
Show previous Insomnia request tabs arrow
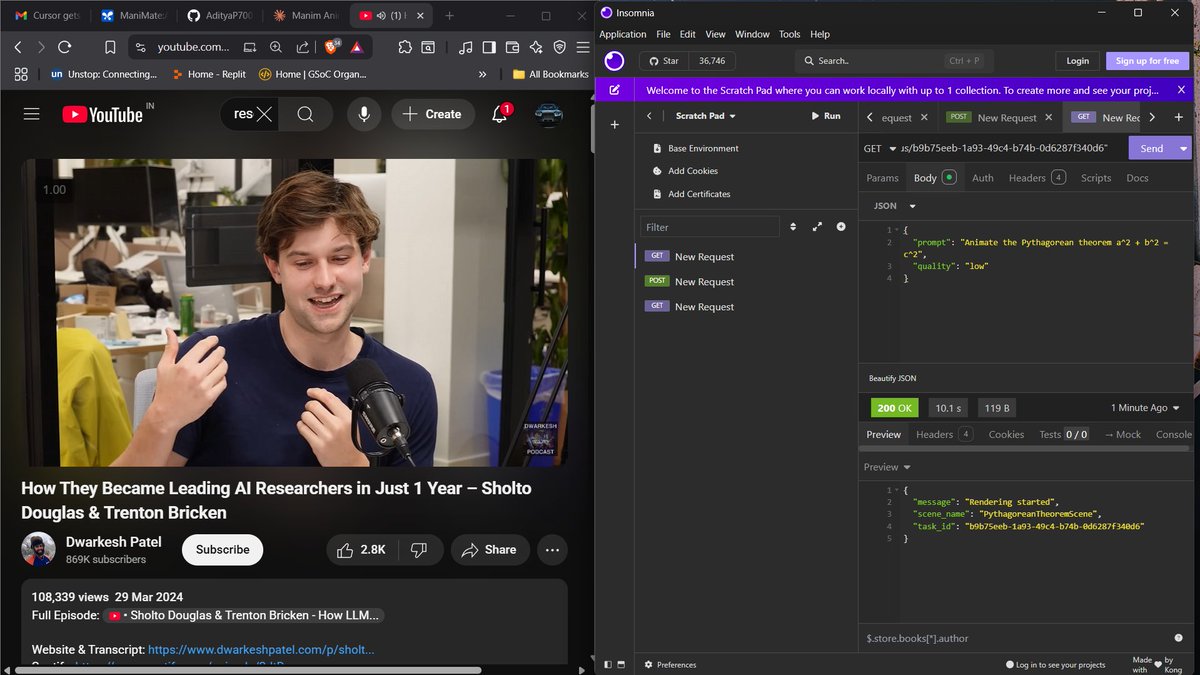(869, 117)
